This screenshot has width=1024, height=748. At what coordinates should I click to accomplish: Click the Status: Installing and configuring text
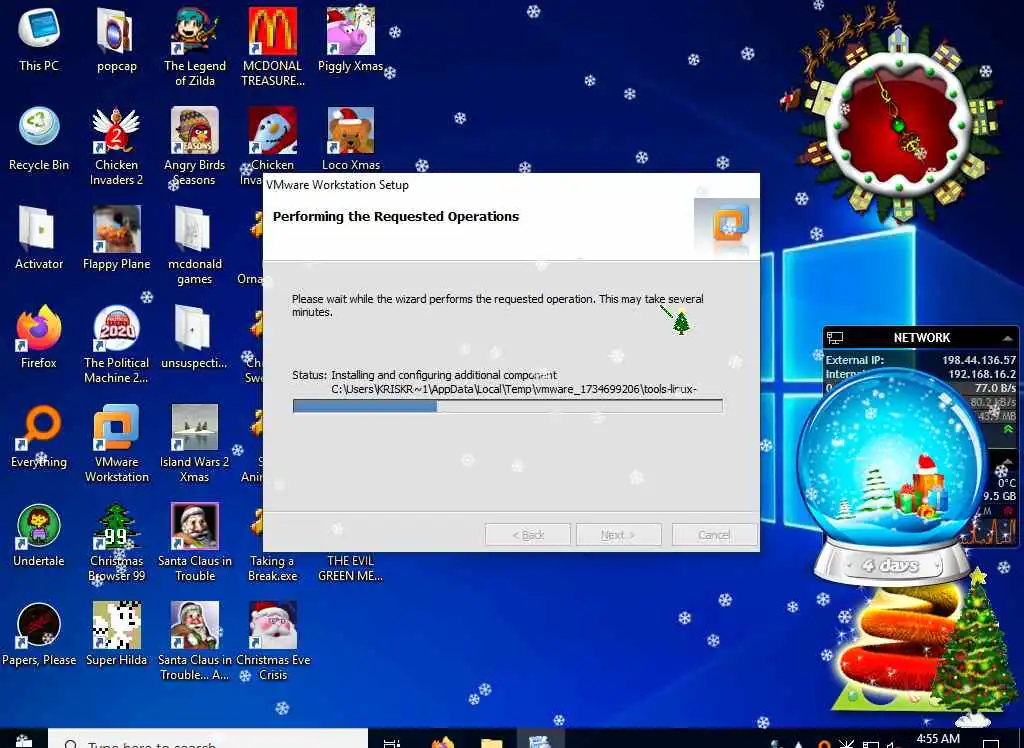(x=424, y=375)
